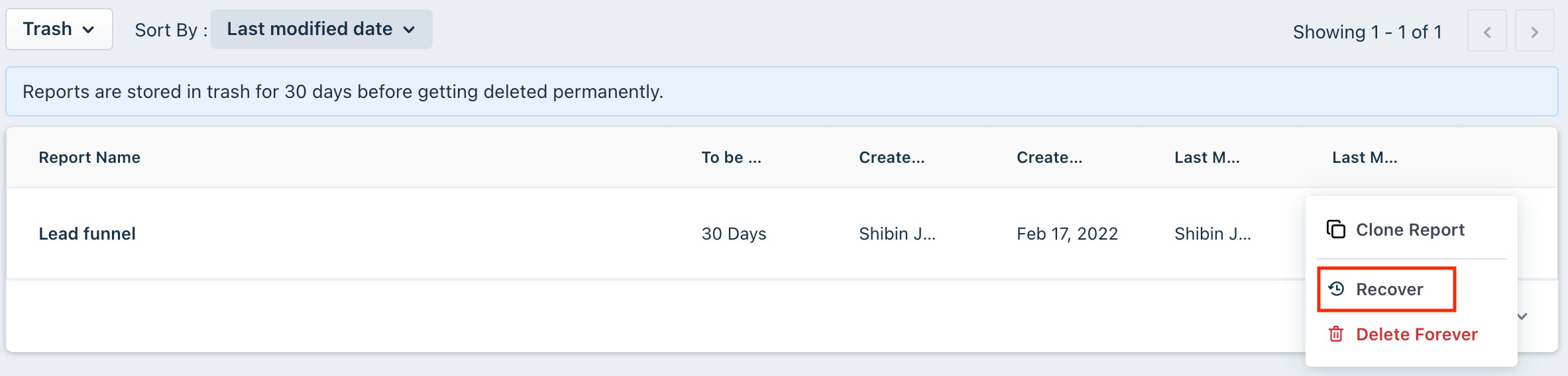Go to next page arrow
Viewport: 1568px width, 376px height.
[1534, 31]
